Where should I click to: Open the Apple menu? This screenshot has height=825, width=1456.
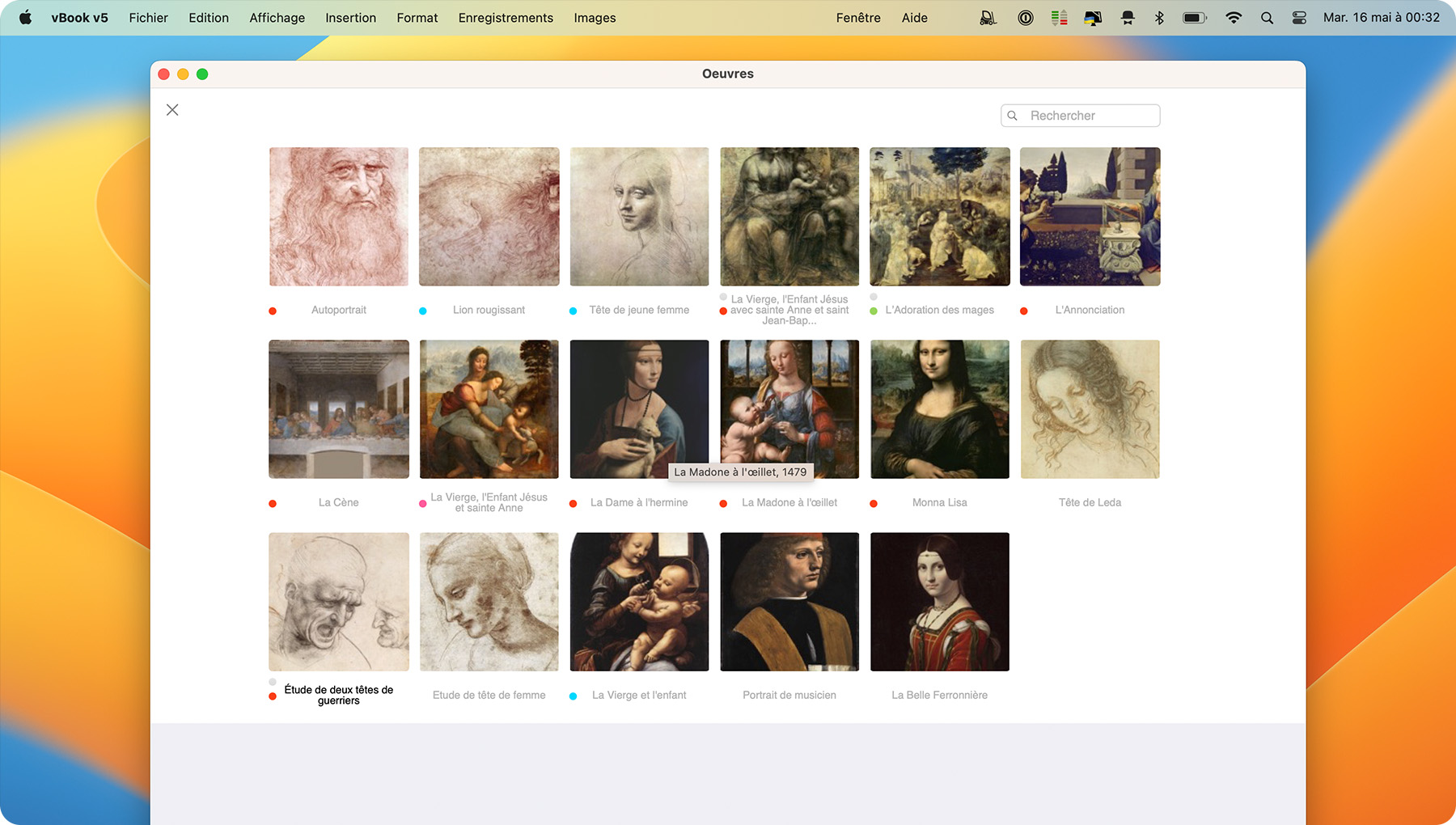[25, 18]
